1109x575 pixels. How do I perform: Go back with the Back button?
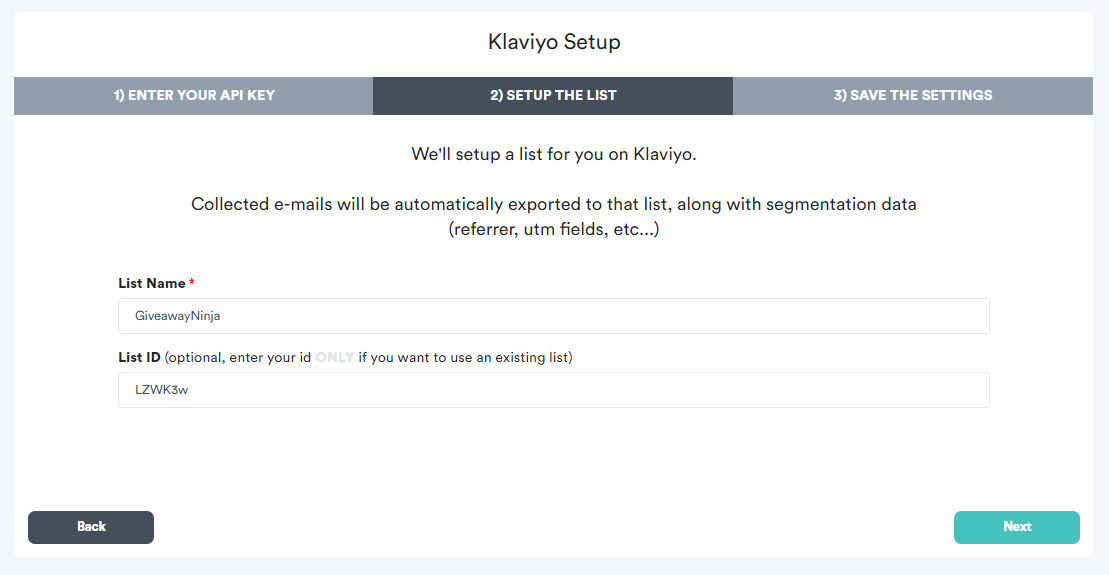point(91,527)
